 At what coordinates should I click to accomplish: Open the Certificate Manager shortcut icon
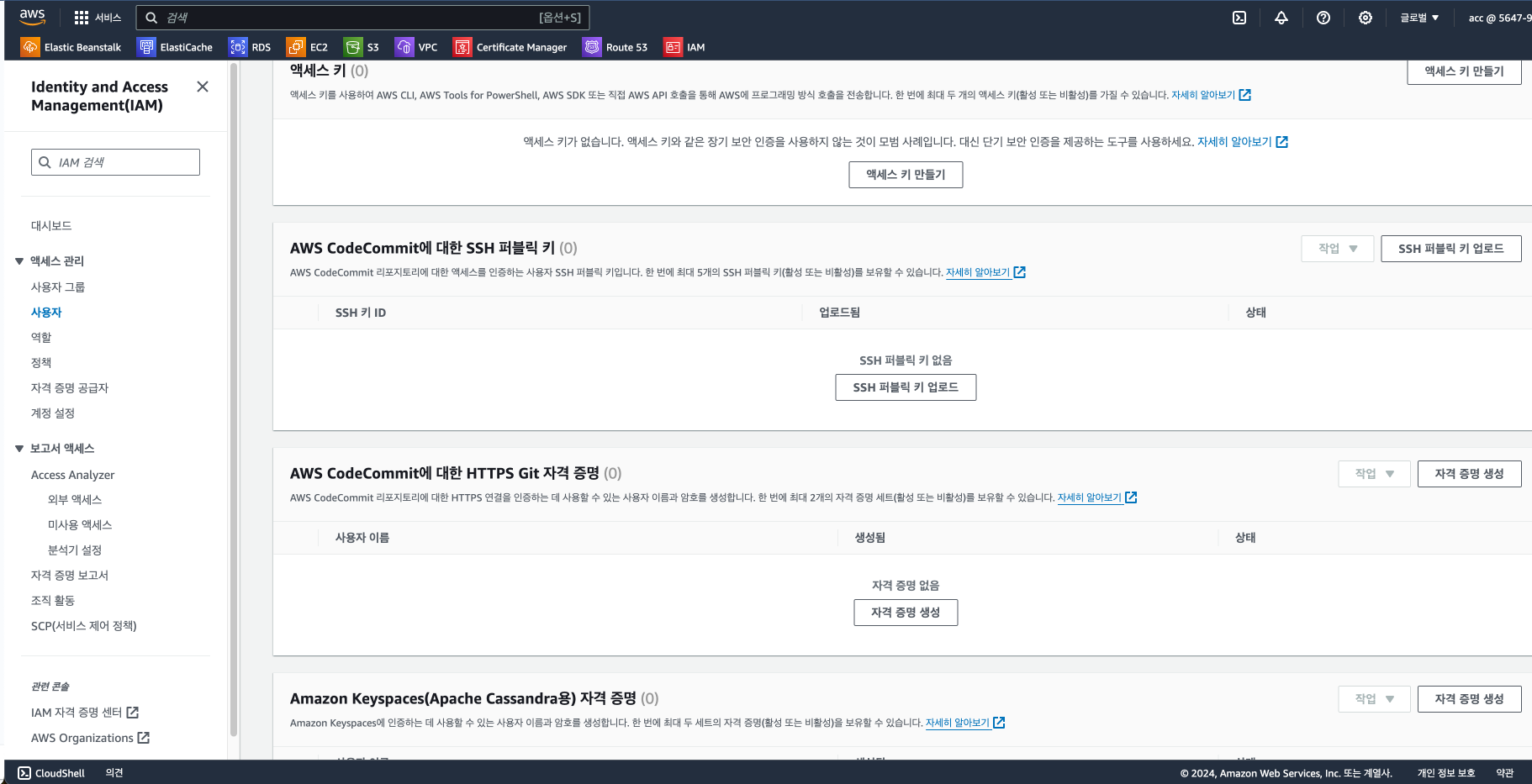[462, 47]
